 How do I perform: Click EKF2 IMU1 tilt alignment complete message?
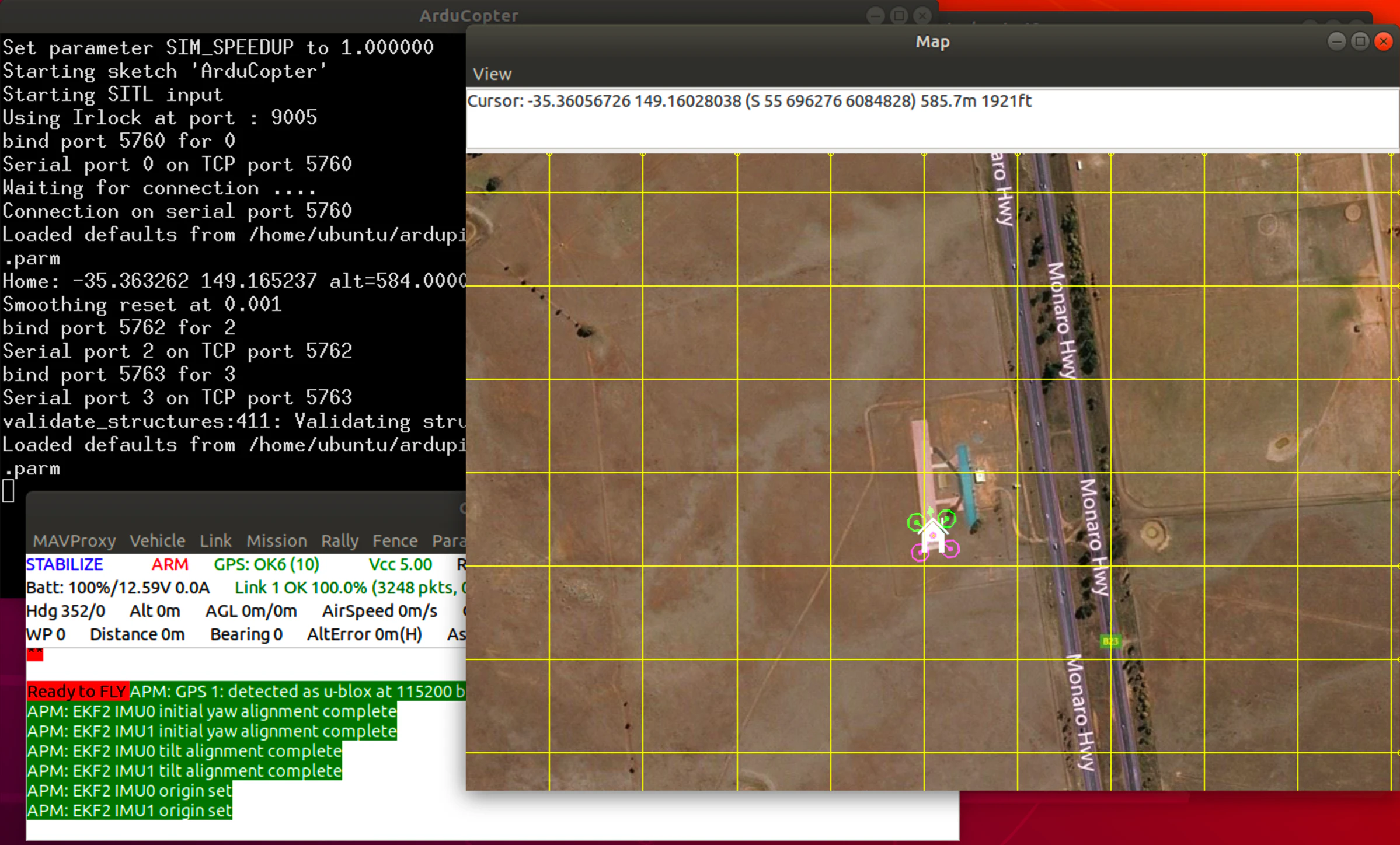184,771
